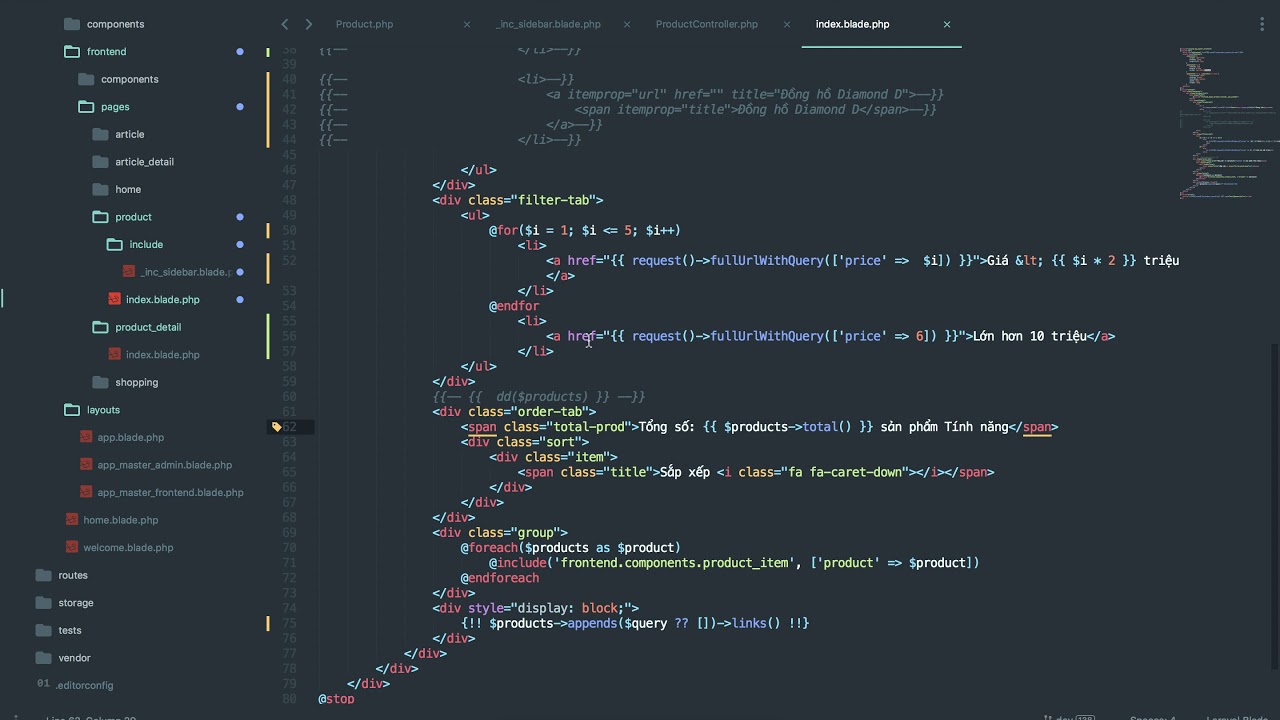Place cursor on the @endfor directive
The height and width of the screenshot is (720, 1280).
pos(513,306)
